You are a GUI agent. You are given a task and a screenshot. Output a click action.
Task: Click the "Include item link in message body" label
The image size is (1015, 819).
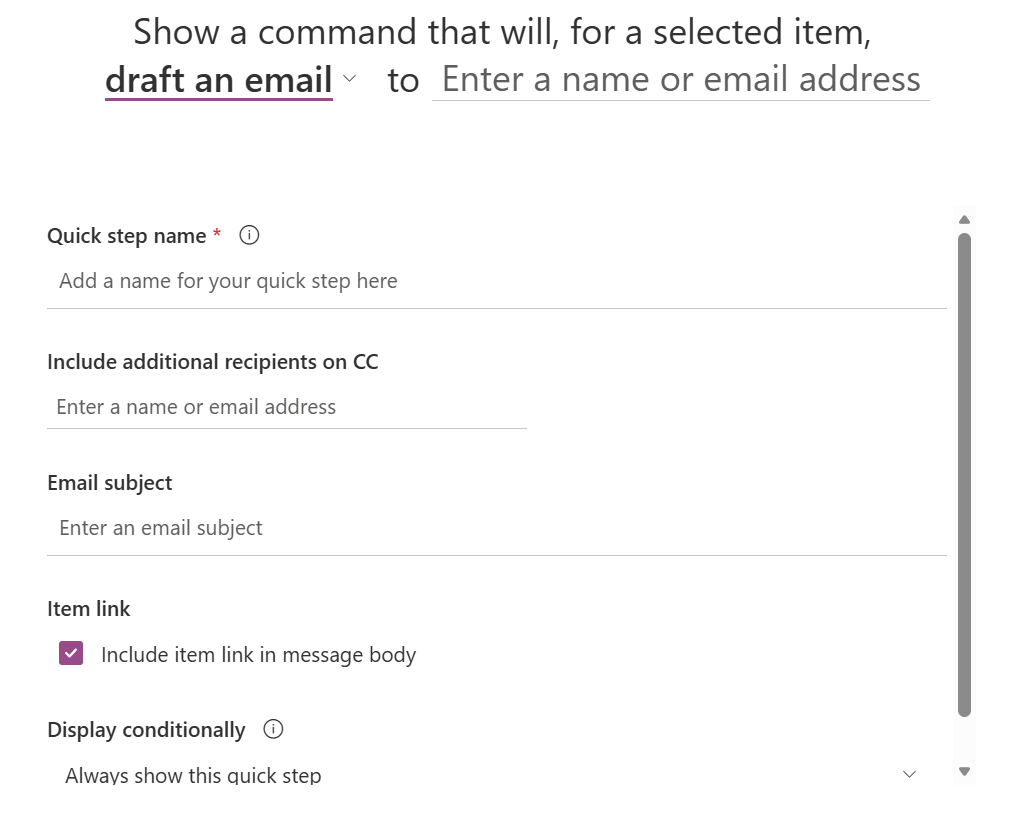click(258, 655)
